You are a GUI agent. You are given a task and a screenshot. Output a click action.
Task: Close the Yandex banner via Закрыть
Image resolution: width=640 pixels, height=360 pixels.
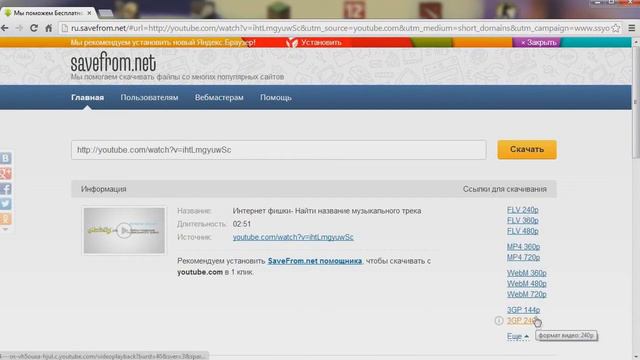coord(538,42)
